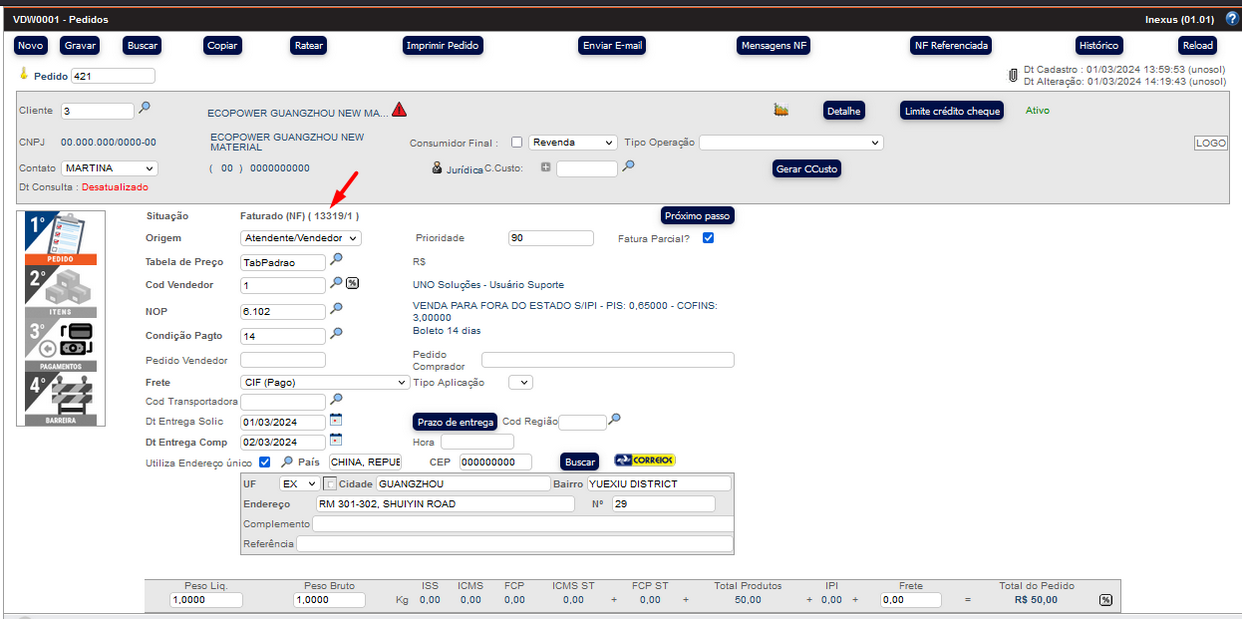Viewport: 1242px width, 619px height.
Task: Click the Próximo passo button
Action: (698, 216)
